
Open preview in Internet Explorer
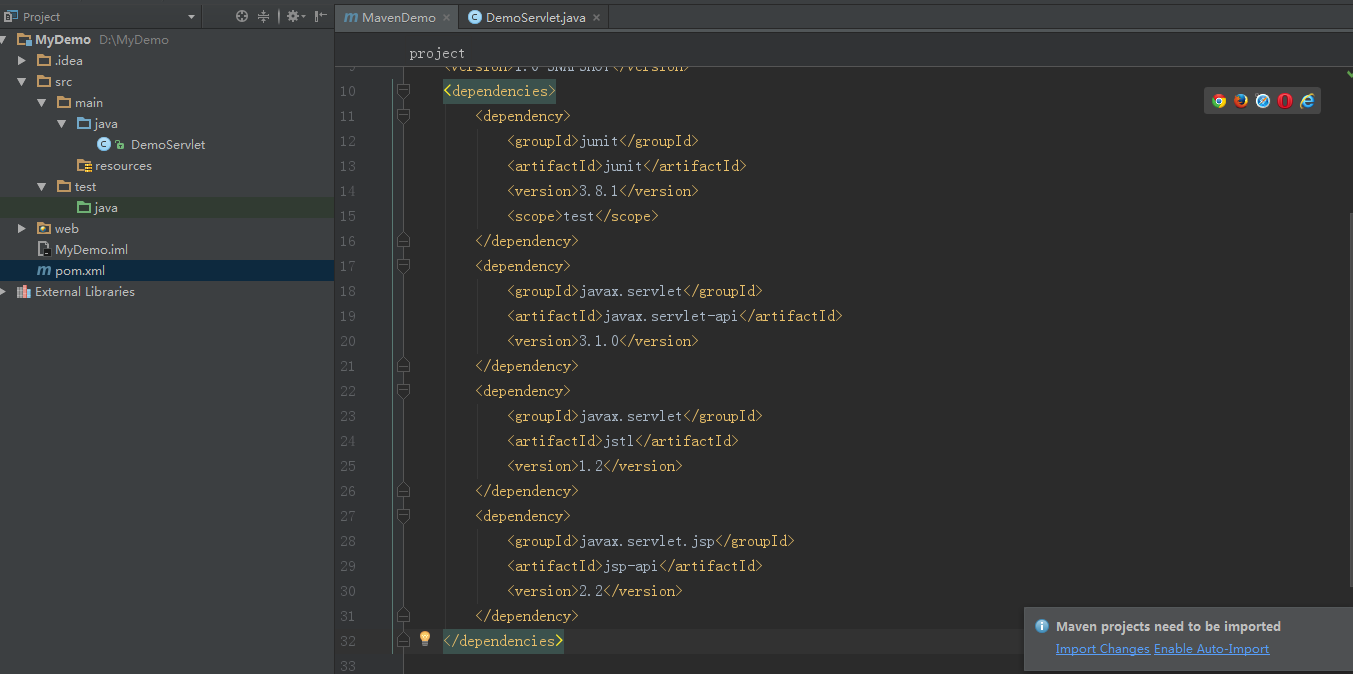(1307, 101)
